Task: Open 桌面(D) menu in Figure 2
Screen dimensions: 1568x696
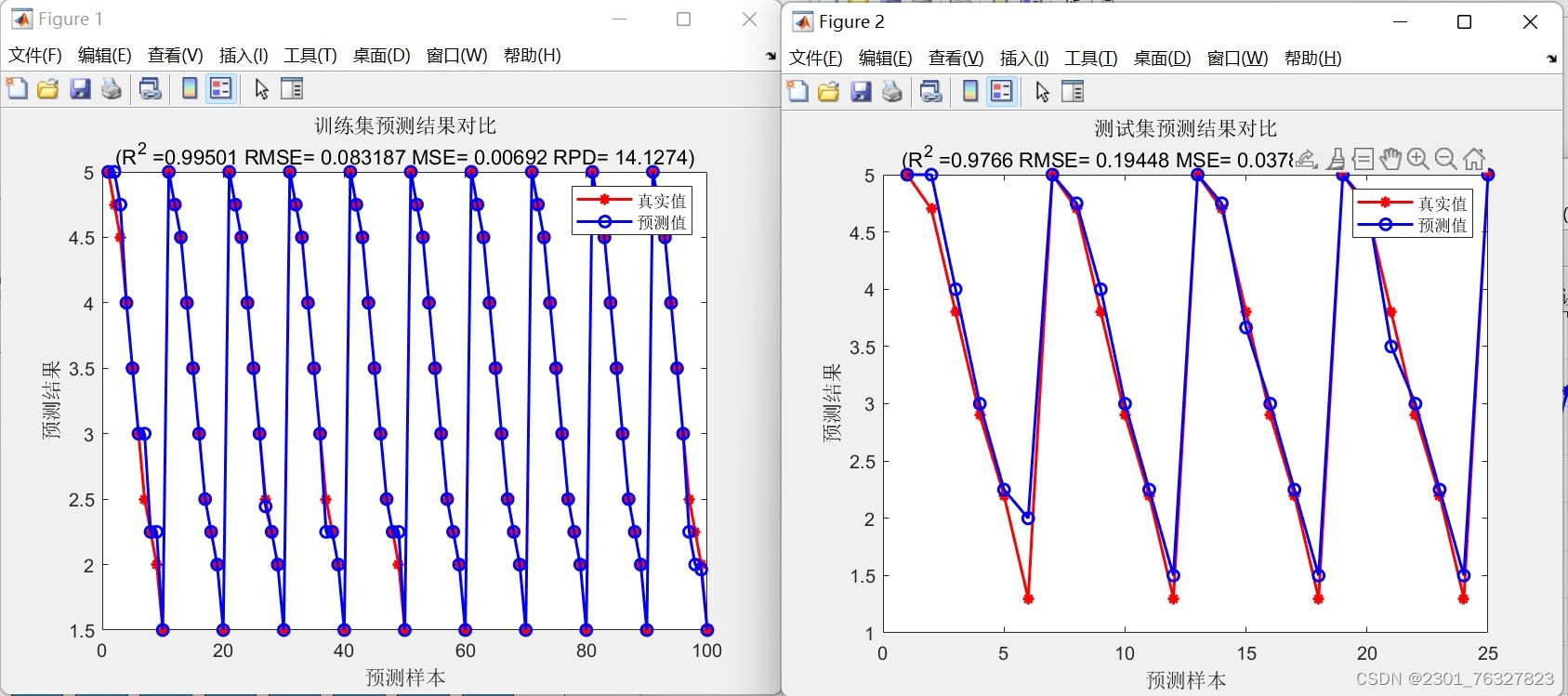Action: (x=1163, y=59)
